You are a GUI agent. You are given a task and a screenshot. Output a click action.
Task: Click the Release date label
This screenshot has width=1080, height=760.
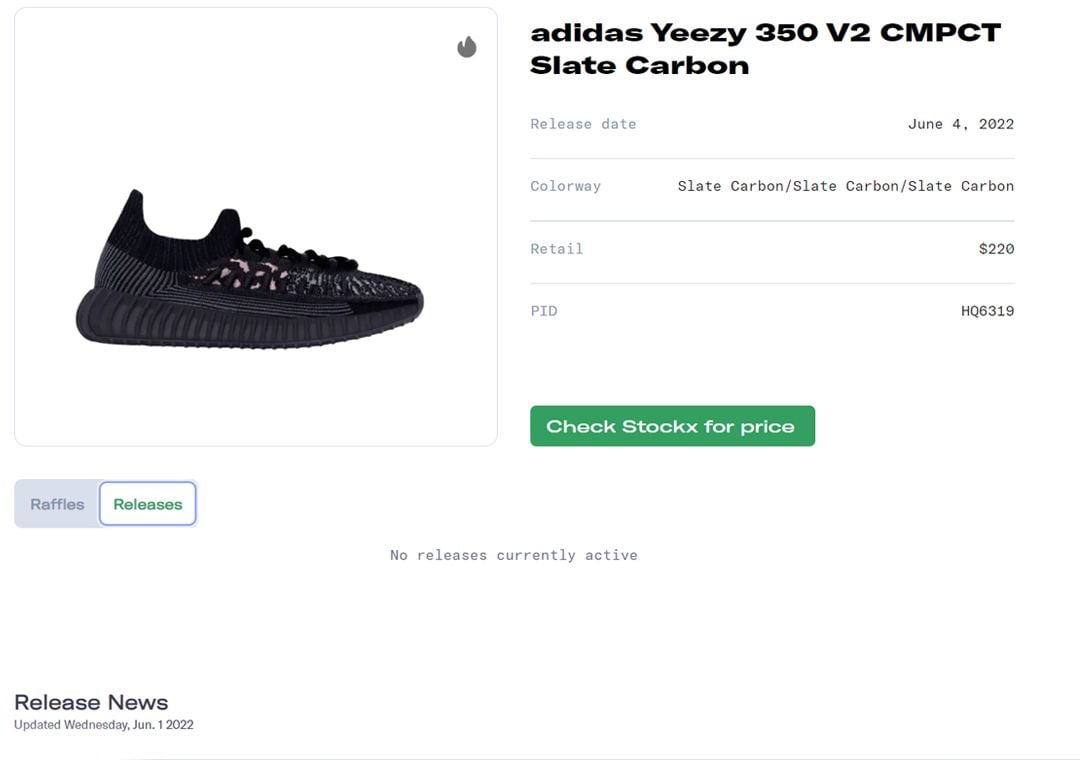[583, 124]
